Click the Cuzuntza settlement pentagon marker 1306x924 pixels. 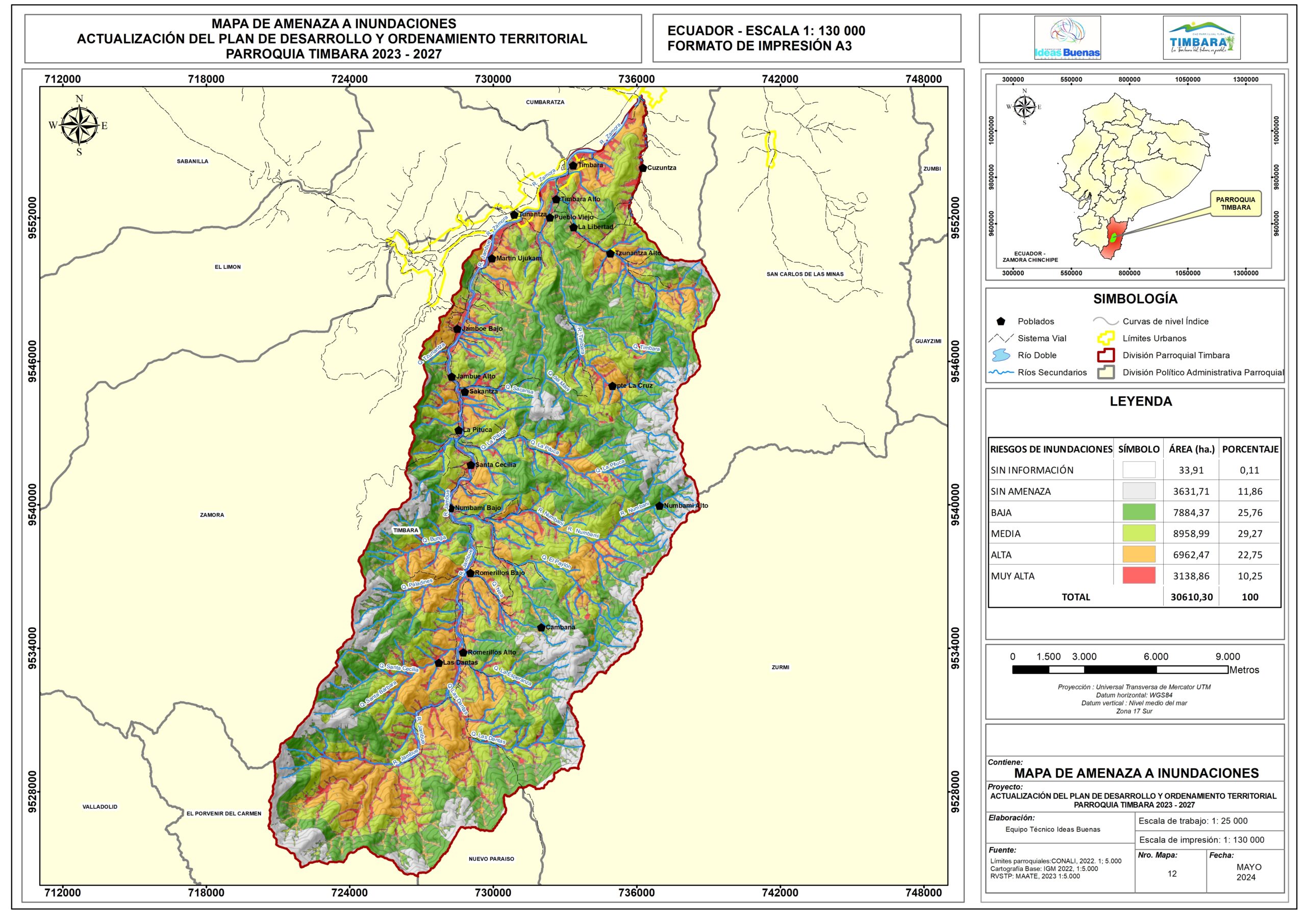[x=643, y=168]
